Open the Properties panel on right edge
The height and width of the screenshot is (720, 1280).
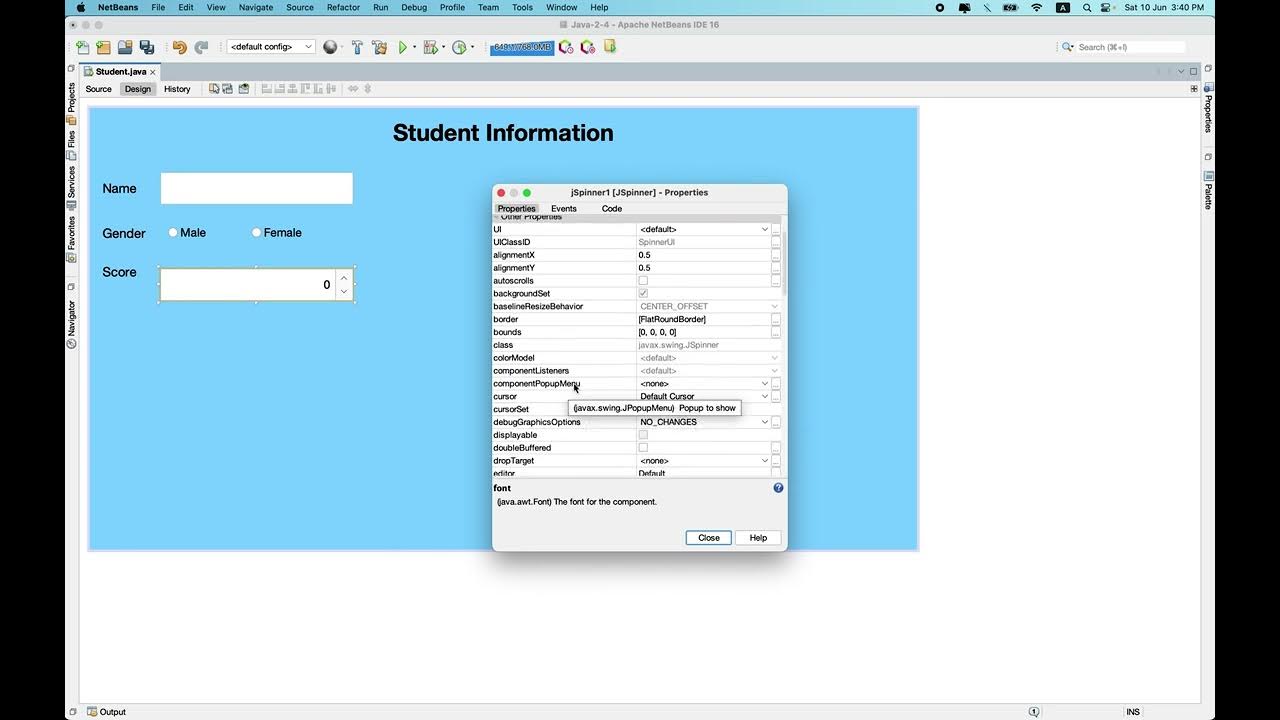pyautogui.click(x=1208, y=108)
